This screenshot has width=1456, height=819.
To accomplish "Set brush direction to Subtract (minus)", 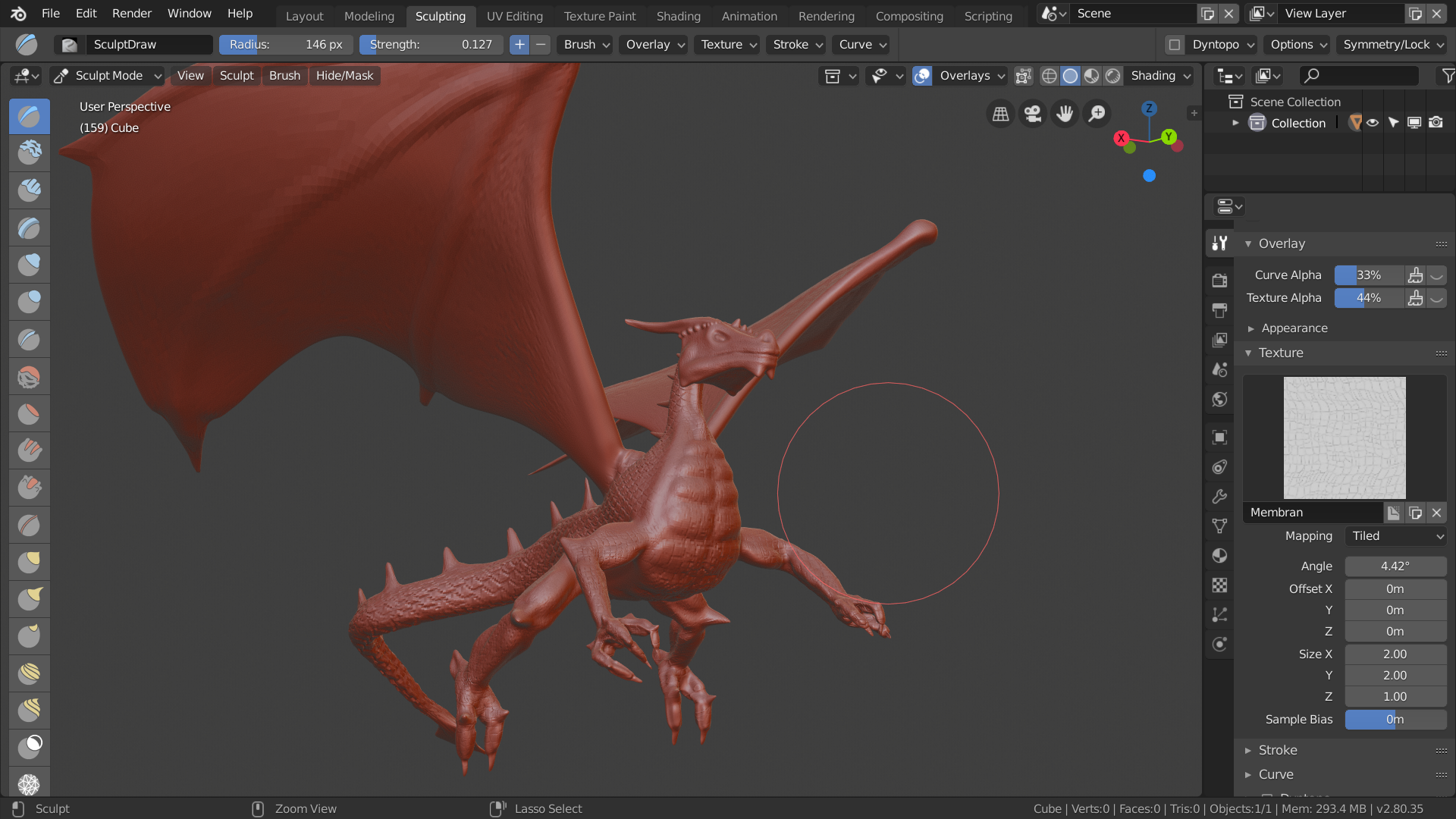I will (x=541, y=45).
